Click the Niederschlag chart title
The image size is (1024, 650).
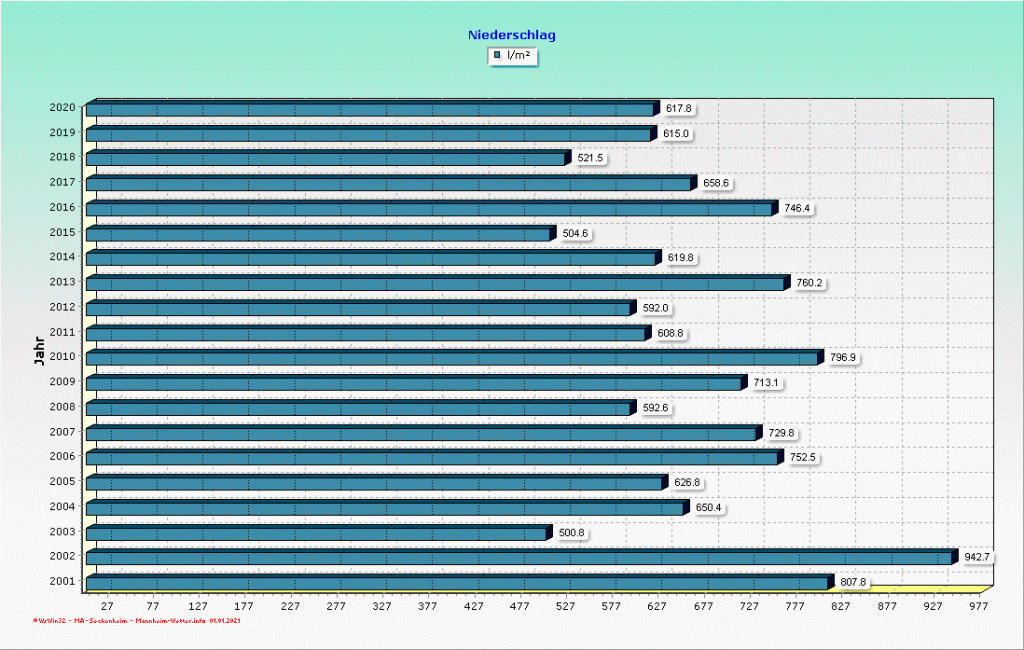click(x=512, y=35)
